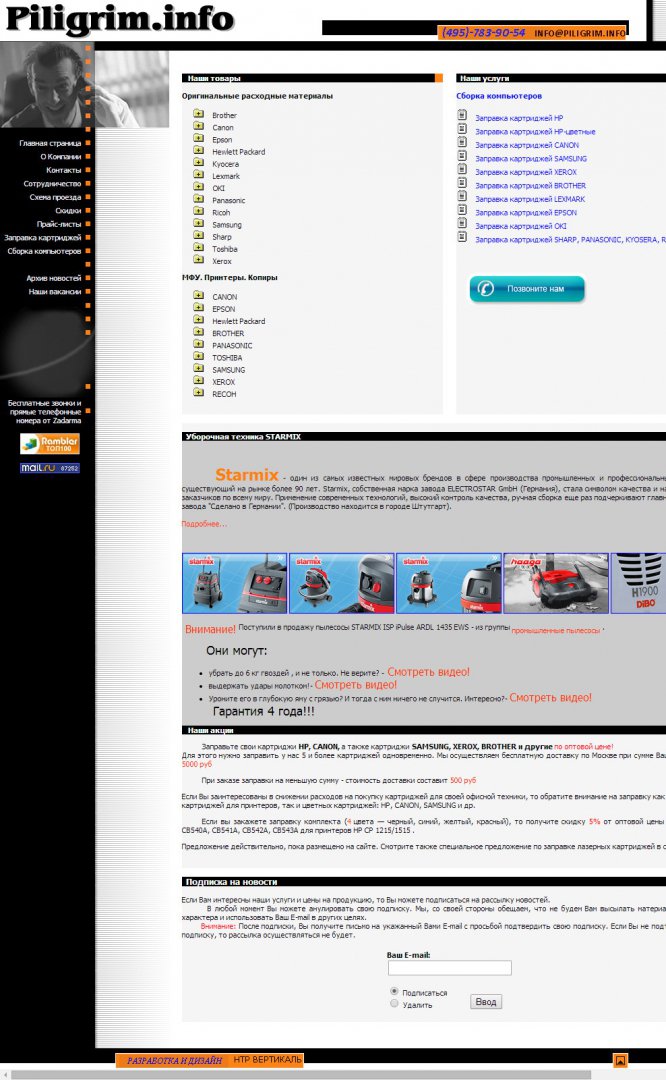Open the haaga sweeper product thumbnail
The height and width of the screenshot is (1080, 666).
tap(556, 583)
